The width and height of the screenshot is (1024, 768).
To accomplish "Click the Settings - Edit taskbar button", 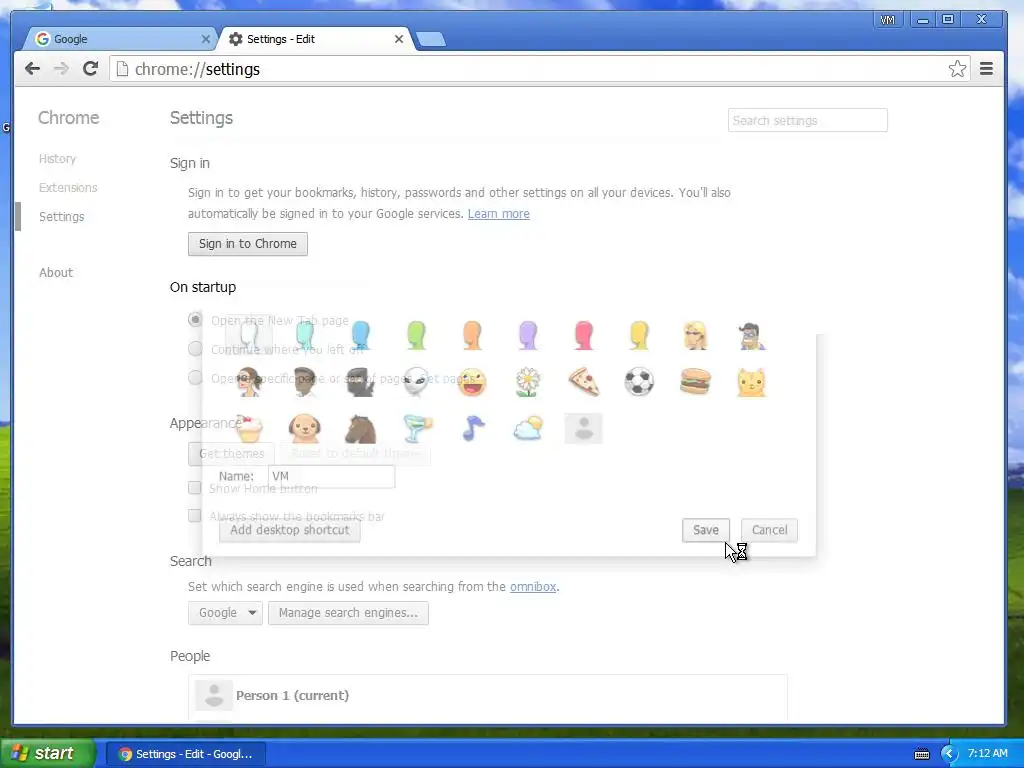I will point(186,754).
